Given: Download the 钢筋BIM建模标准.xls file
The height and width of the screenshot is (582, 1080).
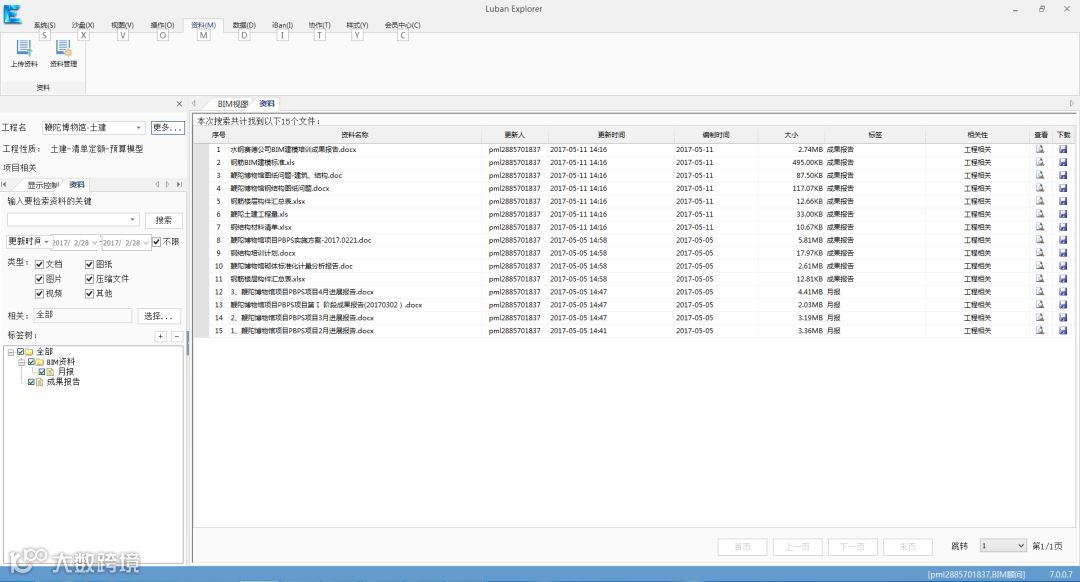Looking at the screenshot, I should (x=1063, y=162).
